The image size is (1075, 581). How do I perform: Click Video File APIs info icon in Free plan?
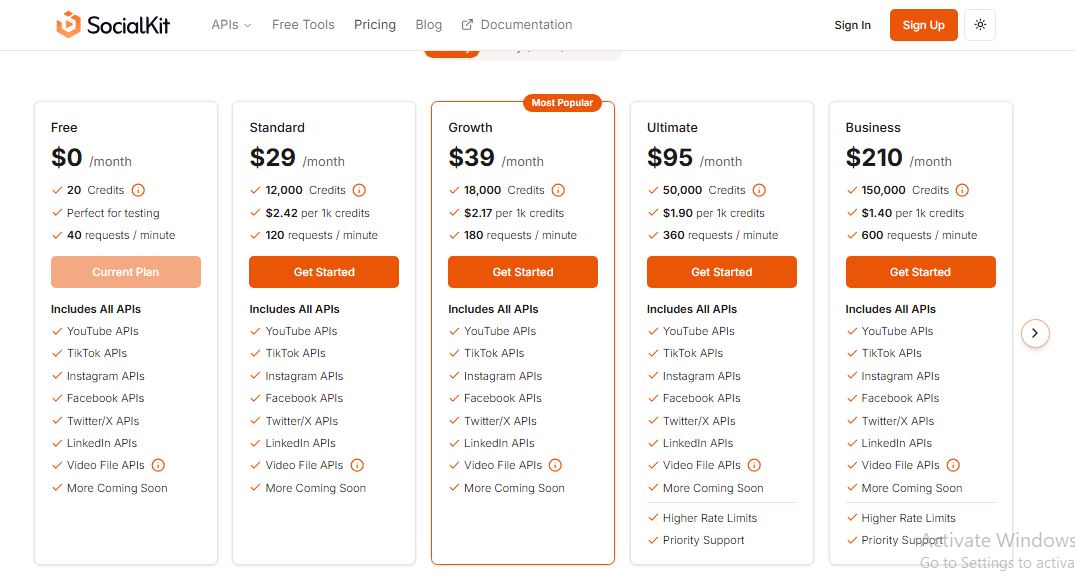(x=158, y=465)
